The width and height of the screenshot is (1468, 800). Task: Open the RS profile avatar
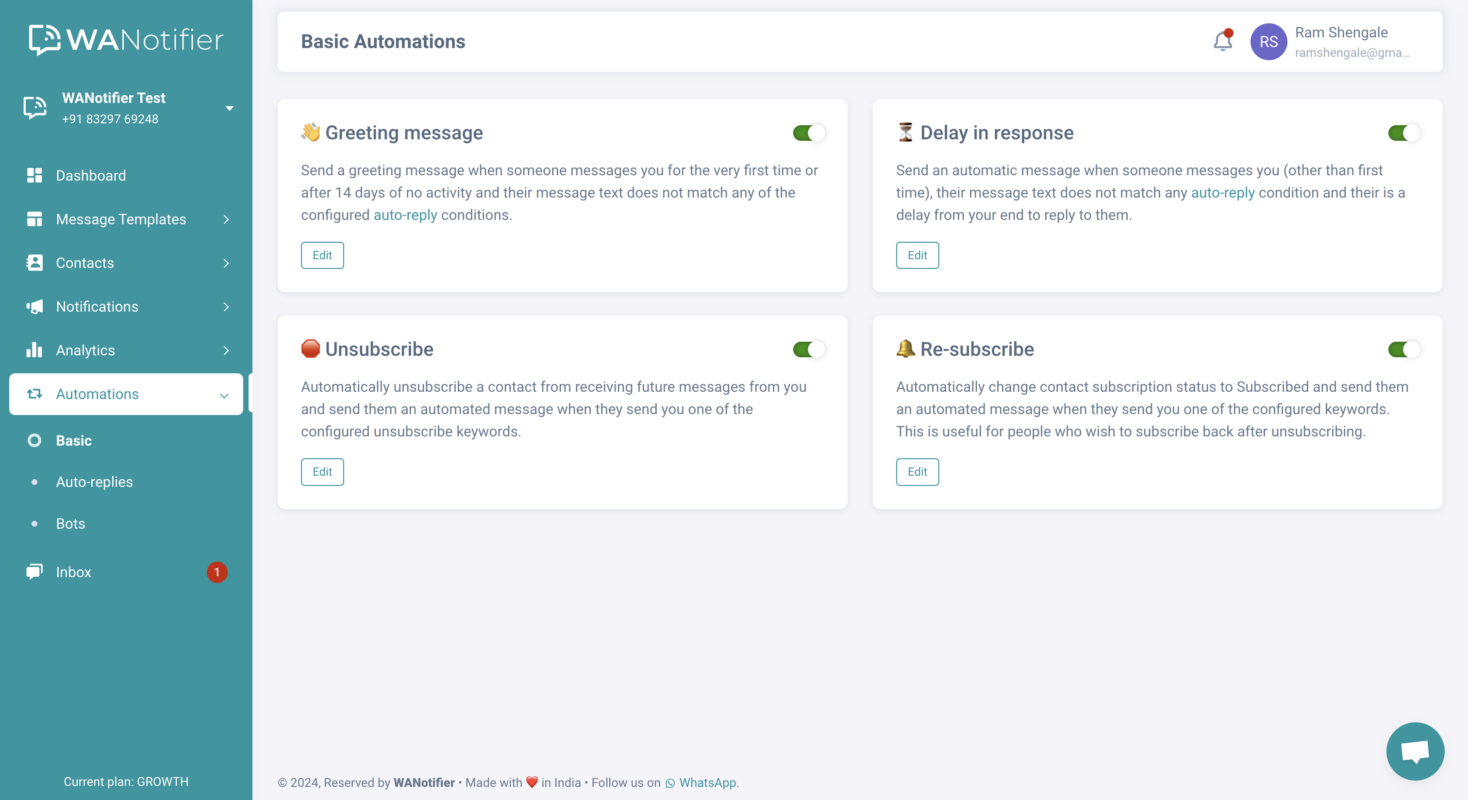pyautogui.click(x=1268, y=41)
